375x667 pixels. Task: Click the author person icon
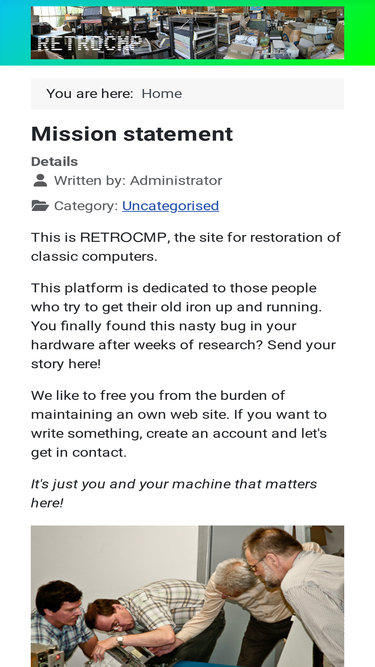point(40,180)
